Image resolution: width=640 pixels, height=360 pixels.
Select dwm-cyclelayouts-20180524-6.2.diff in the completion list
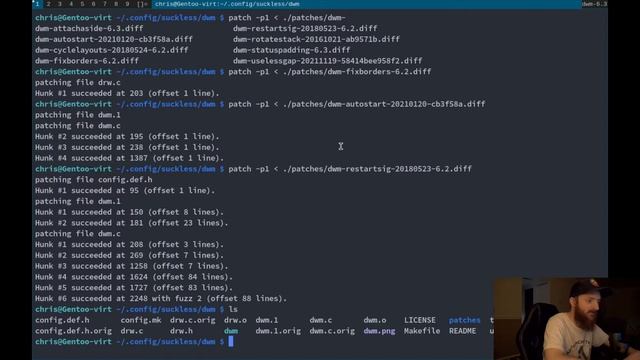[x=111, y=50]
